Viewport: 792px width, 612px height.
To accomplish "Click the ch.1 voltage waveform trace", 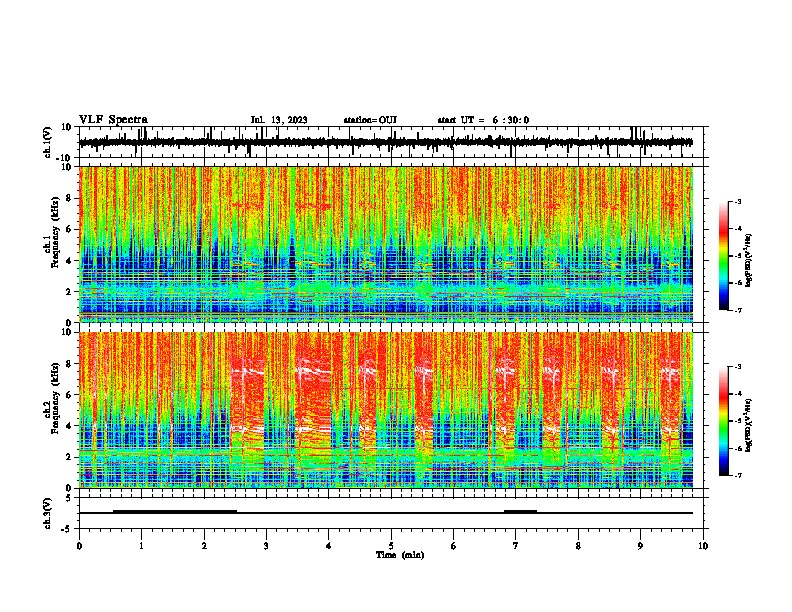I will click(386, 142).
